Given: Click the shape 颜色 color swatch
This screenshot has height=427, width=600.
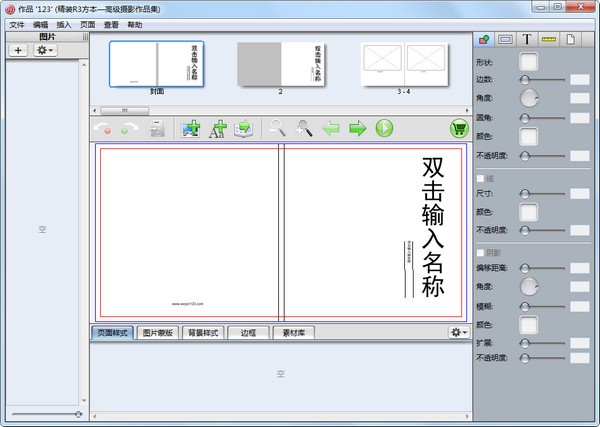Looking at the screenshot, I should coord(528,137).
